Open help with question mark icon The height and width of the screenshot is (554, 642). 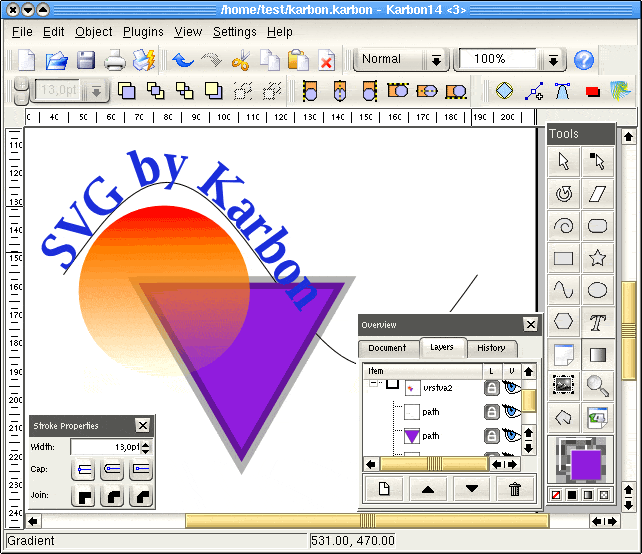tap(583, 60)
